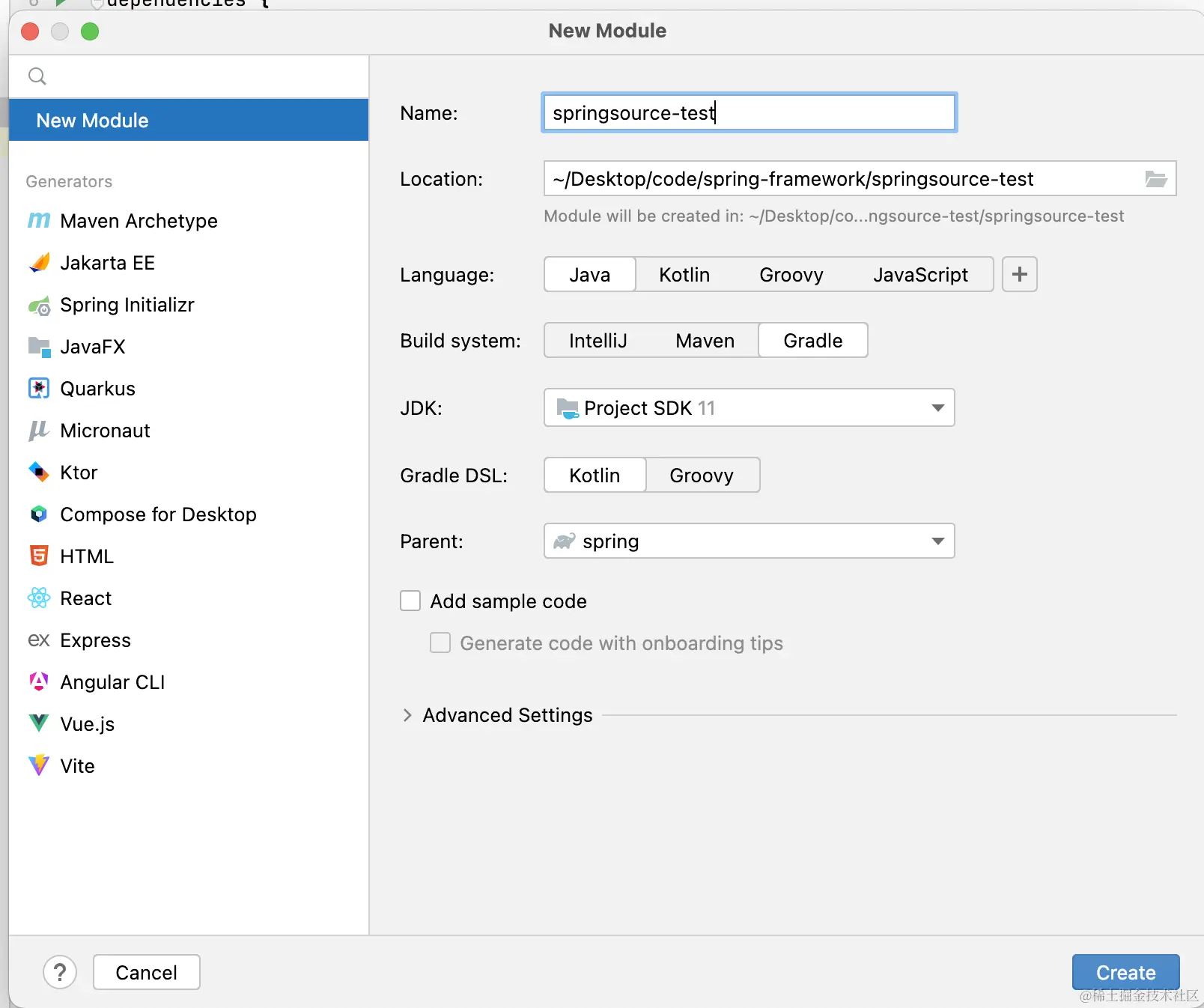The height and width of the screenshot is (1008, 1204).
Task: Click the Spring Initializr icon
Action: coord(39,306)
